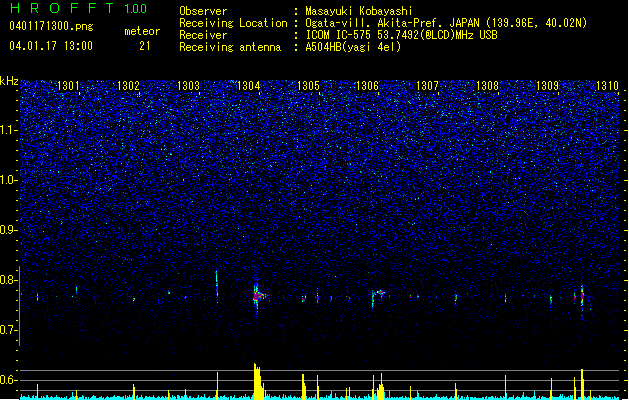
Task: Click the 1301 time marker
Action: click(68, 86)
